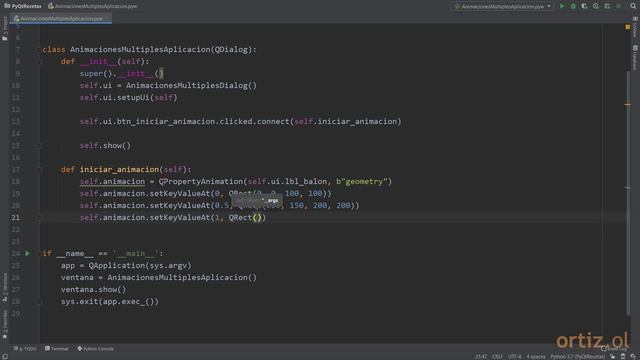Viewport: 640px width, 360px height.
Task: Click the editor vertical scrollbar
Action: pyautogui.click(x=628, y=192)
